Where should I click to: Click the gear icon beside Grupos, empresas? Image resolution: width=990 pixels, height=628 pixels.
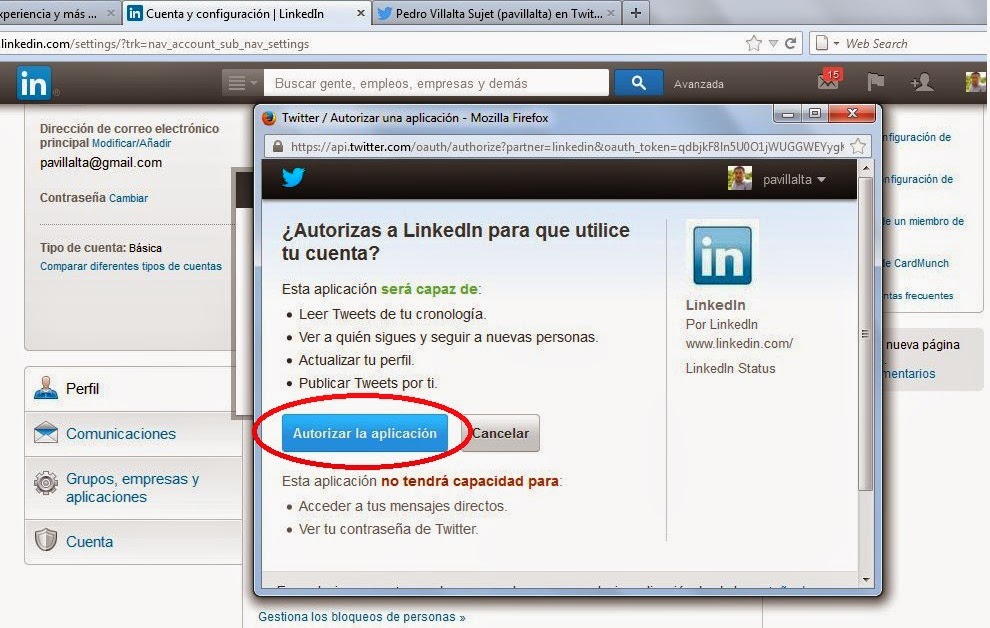coord(45,483)
